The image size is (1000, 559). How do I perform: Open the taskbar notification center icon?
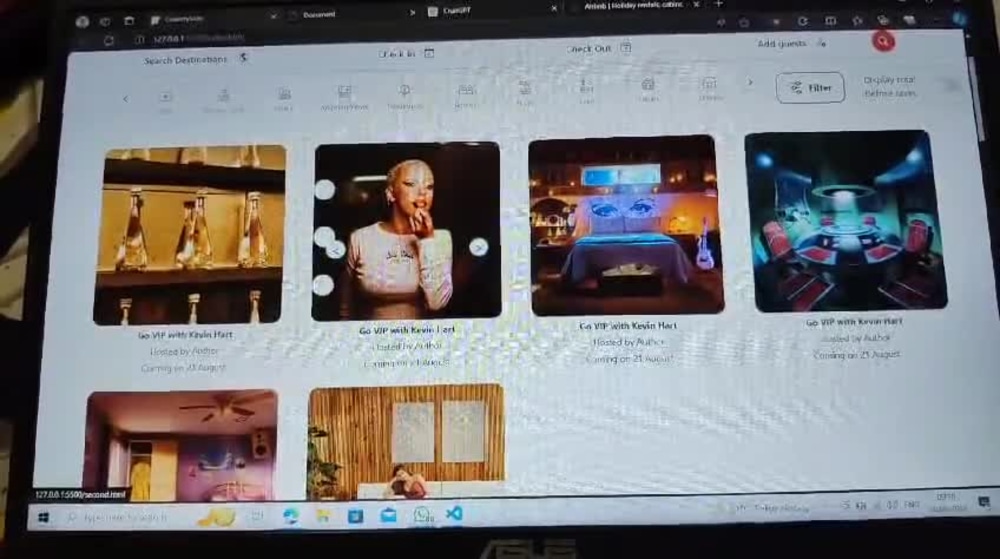click(x=984, y=502)
